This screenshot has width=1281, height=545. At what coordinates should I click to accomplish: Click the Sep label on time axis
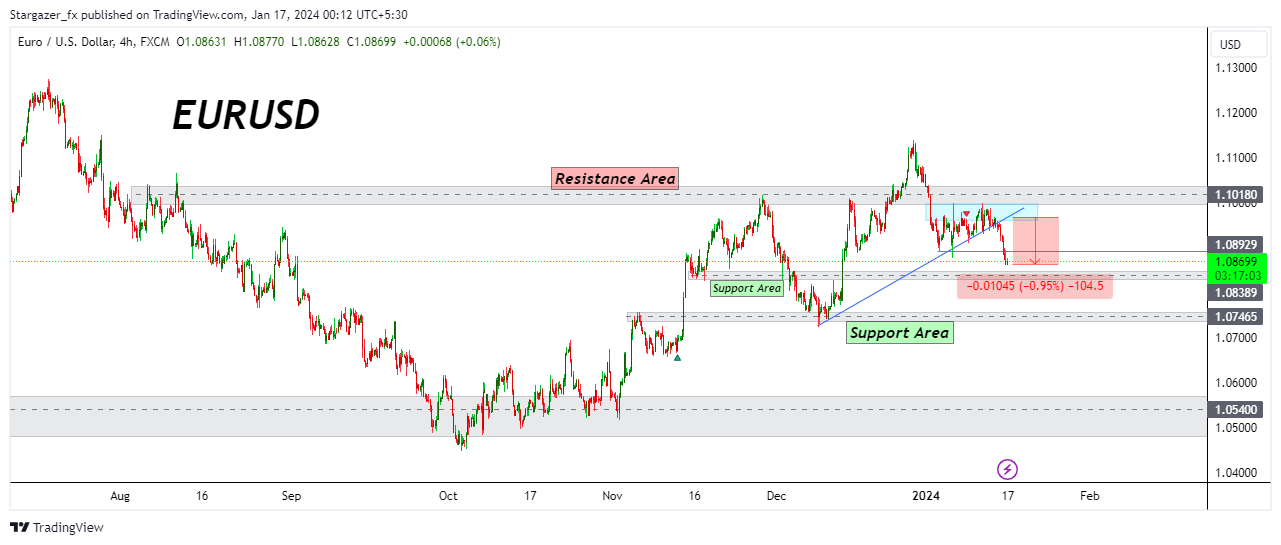coord(291,495)
